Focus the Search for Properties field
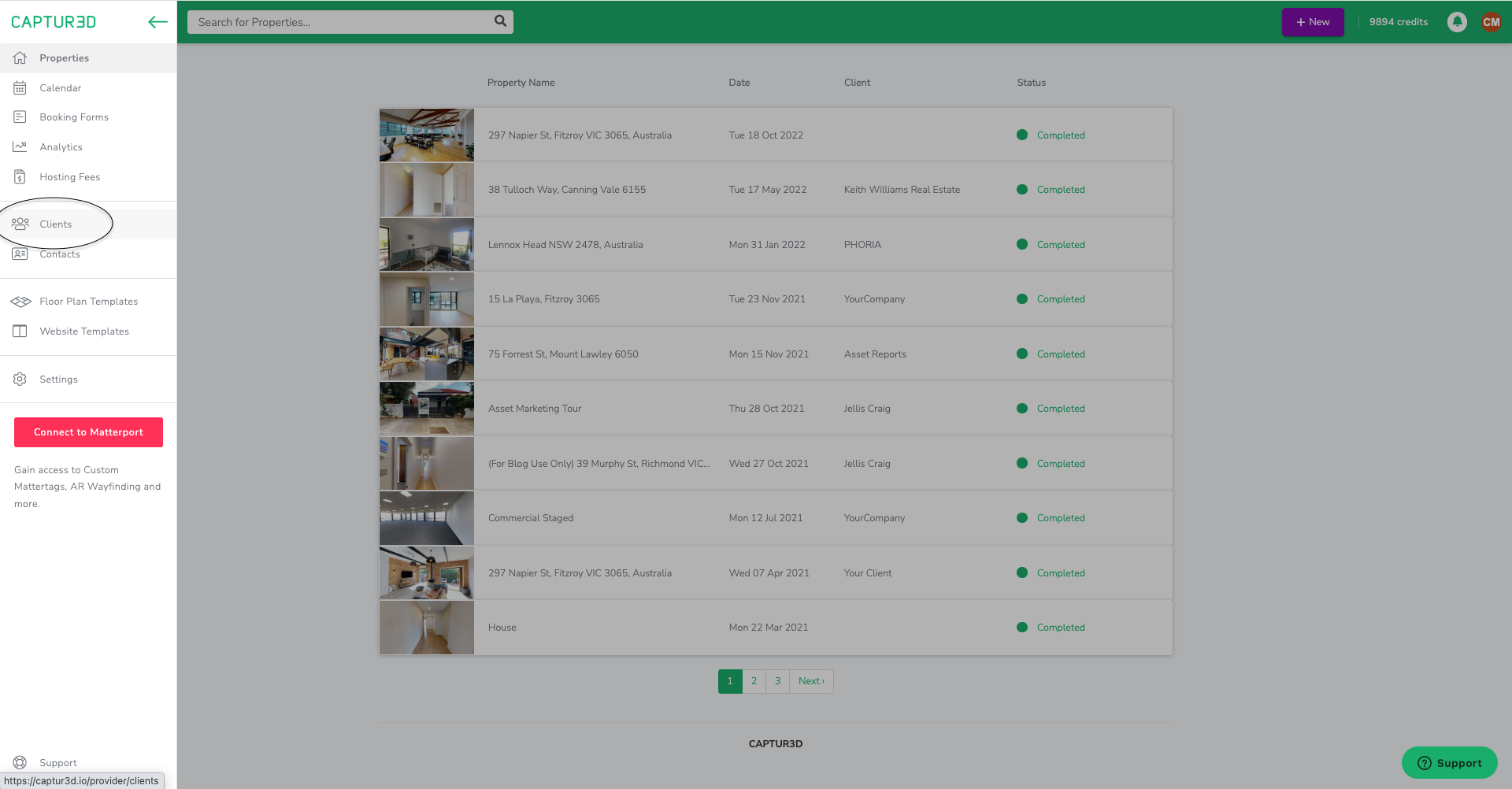The width and height of the screenshot is (1512, 789). point(350,22)
